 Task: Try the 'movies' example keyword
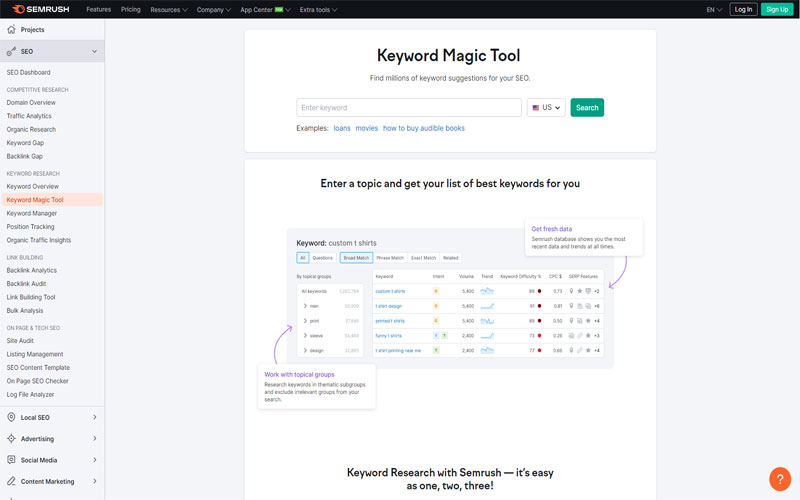pyautogui.click(x=367, y=128)
